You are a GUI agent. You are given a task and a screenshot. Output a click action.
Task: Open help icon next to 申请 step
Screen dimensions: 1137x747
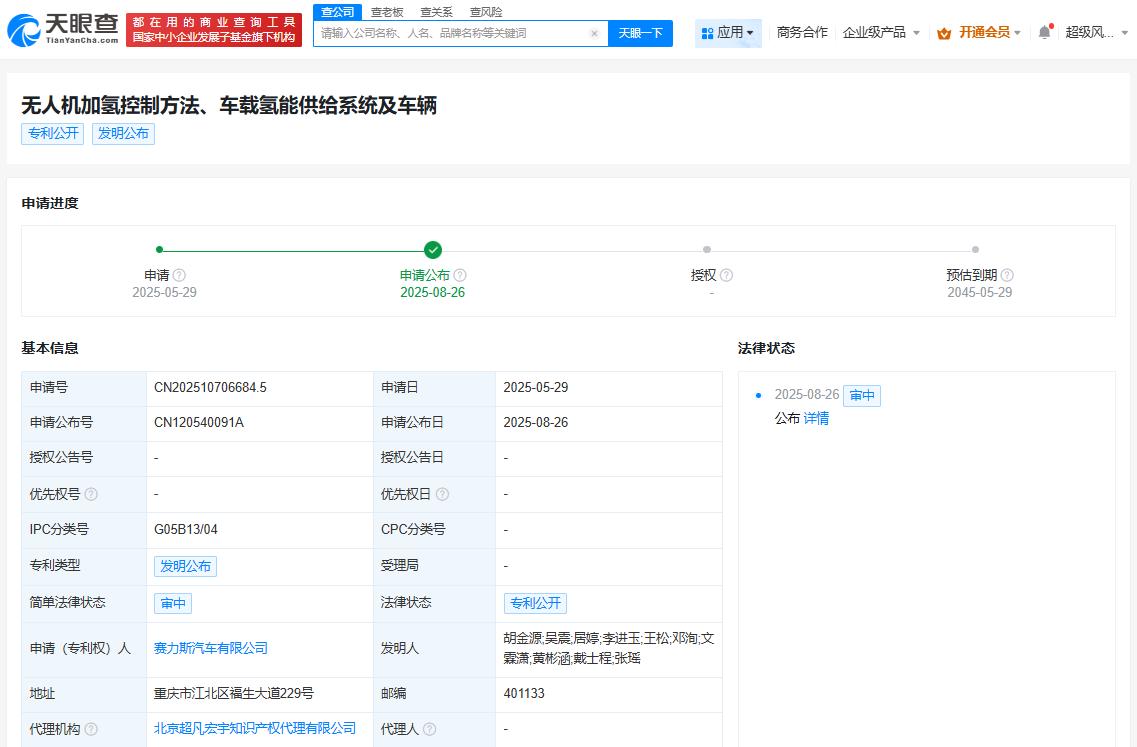pyautogui.click(x=179, y=275)
